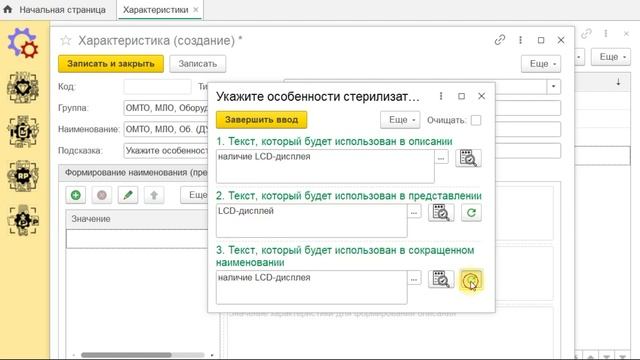Click the Значение column header
Viewport: 640px width, 360px height.
pyautogui.click(x=137, y=219)
